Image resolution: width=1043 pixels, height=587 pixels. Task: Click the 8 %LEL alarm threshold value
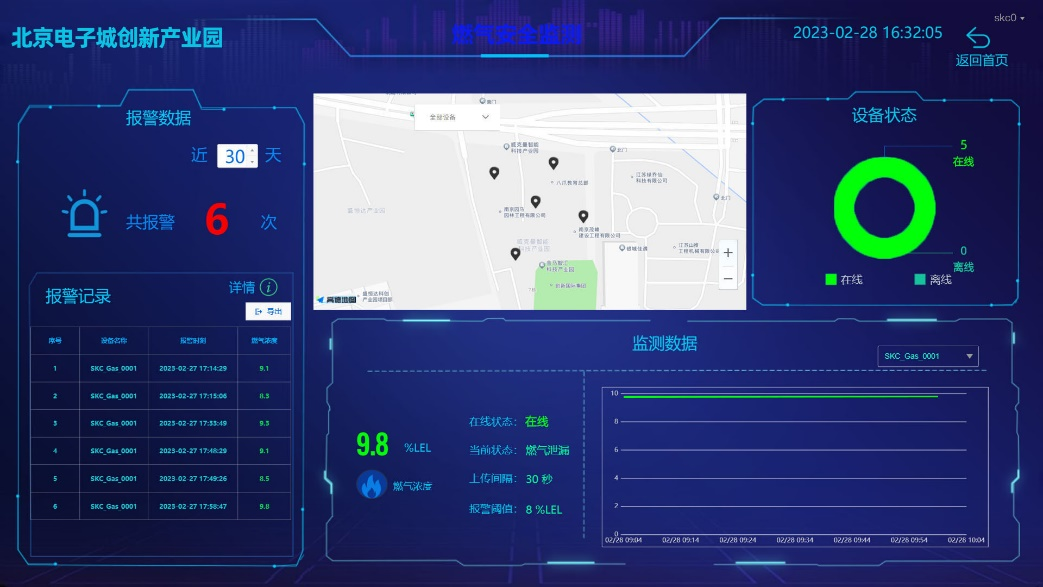point(543,509)
